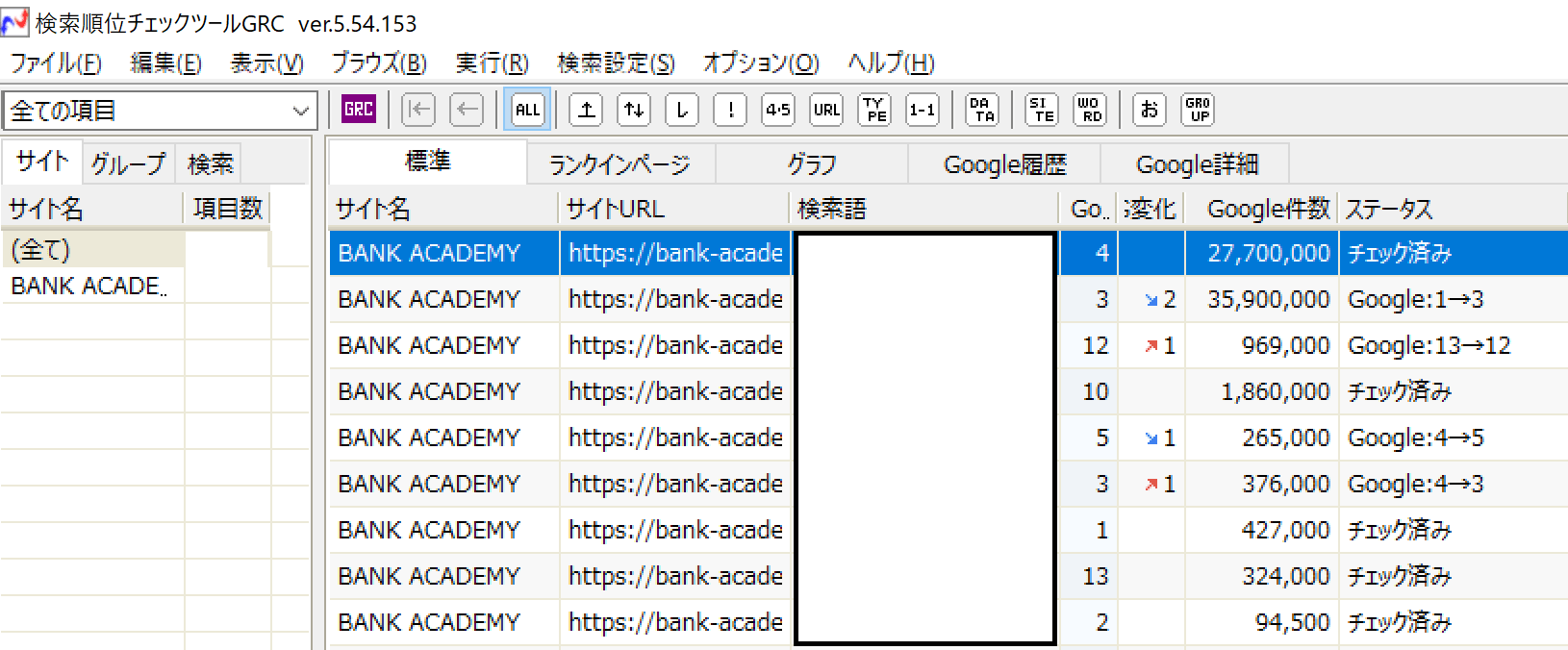Select the row with 27,700,000 Google results

pos(948,253)
